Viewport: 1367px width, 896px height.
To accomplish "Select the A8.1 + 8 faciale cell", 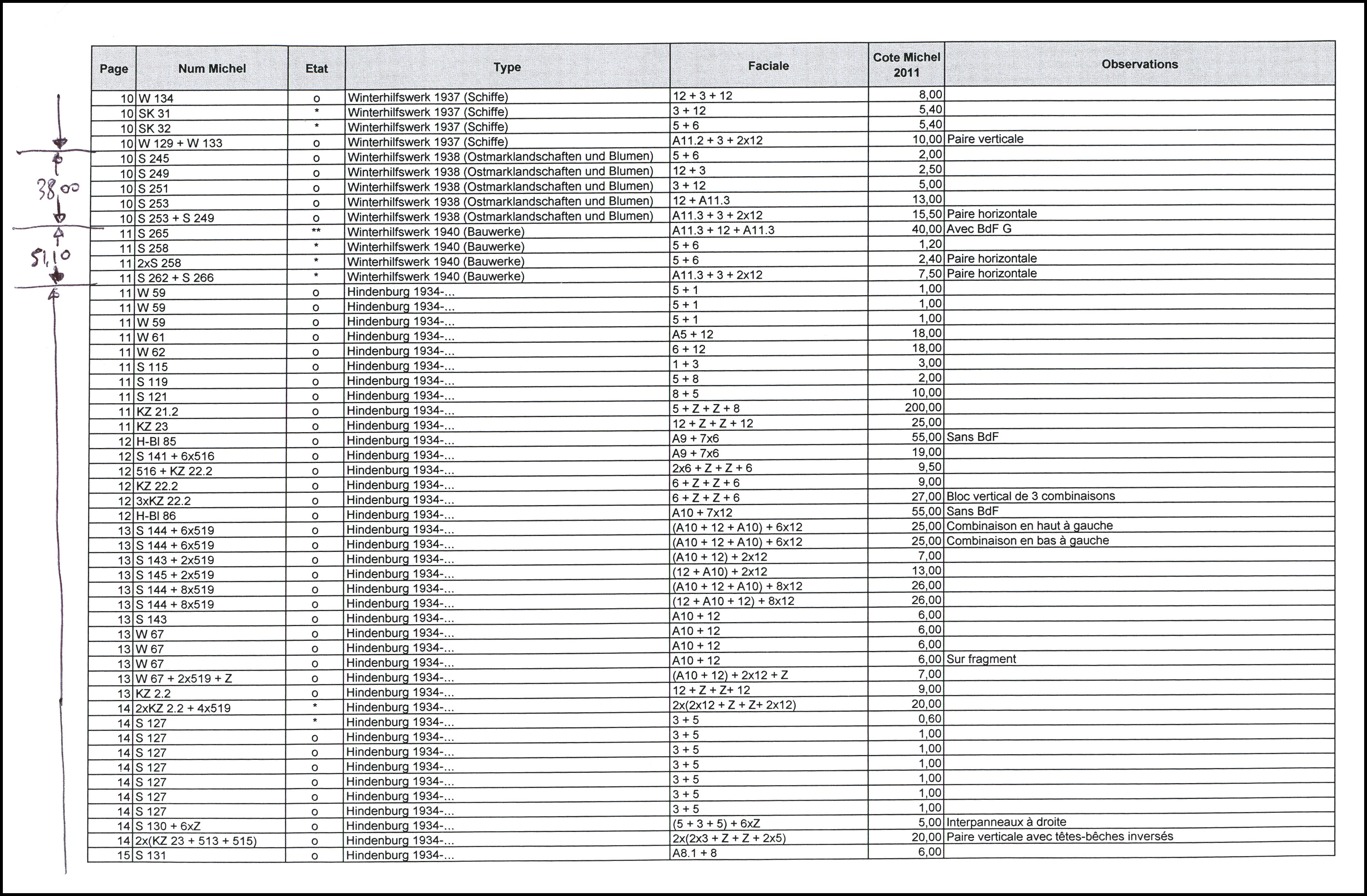I will coord(695,853).
